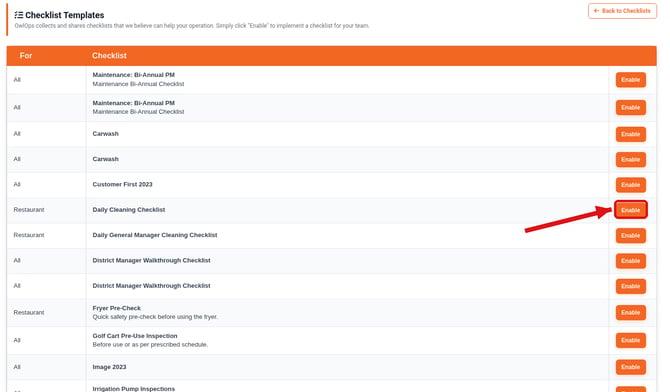
Task: Click 'Restaurant' in the Fryer Pre-Check row
Action: click(x=29, y=312)
